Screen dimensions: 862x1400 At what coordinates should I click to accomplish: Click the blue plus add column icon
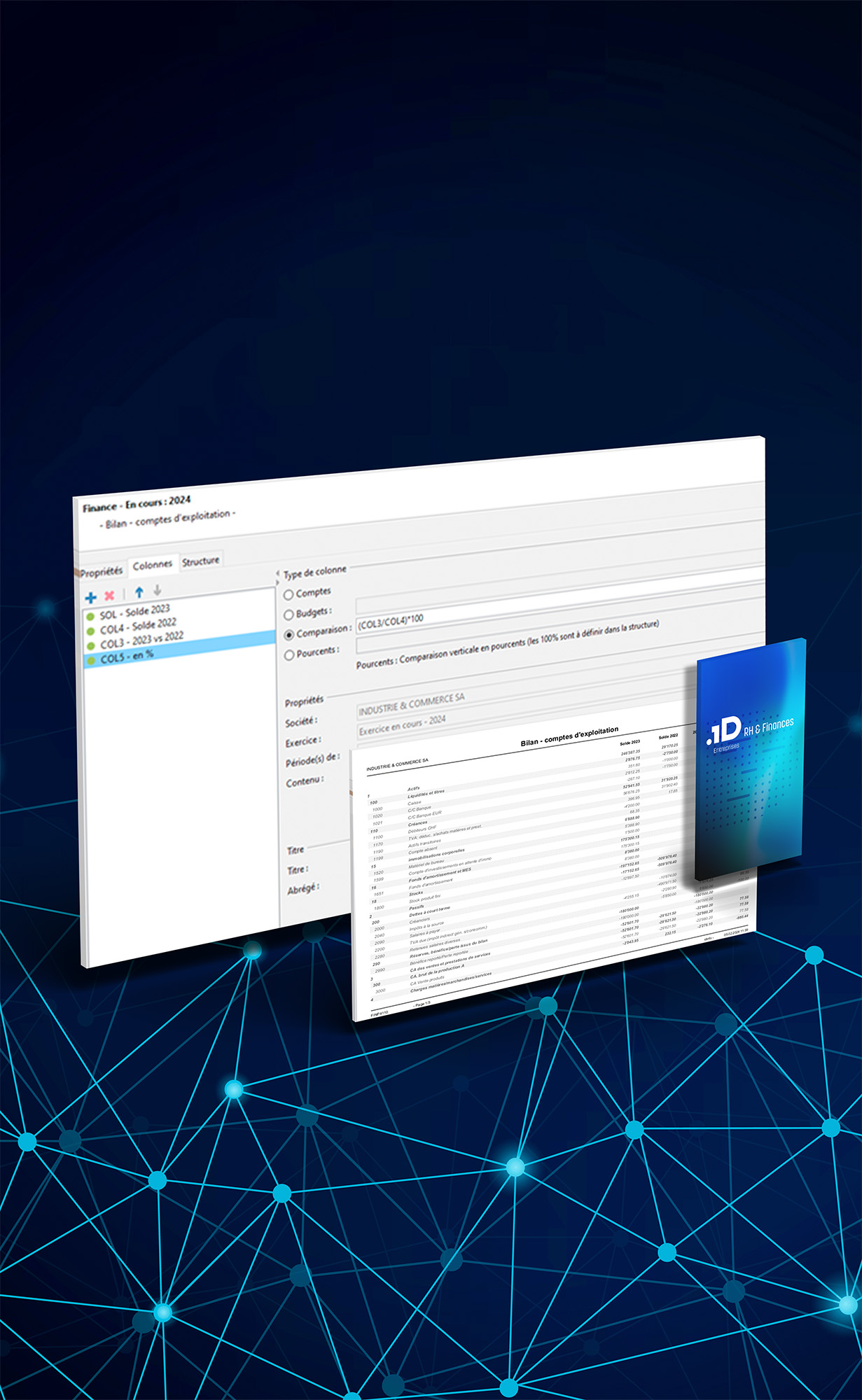tap(90, 597)
